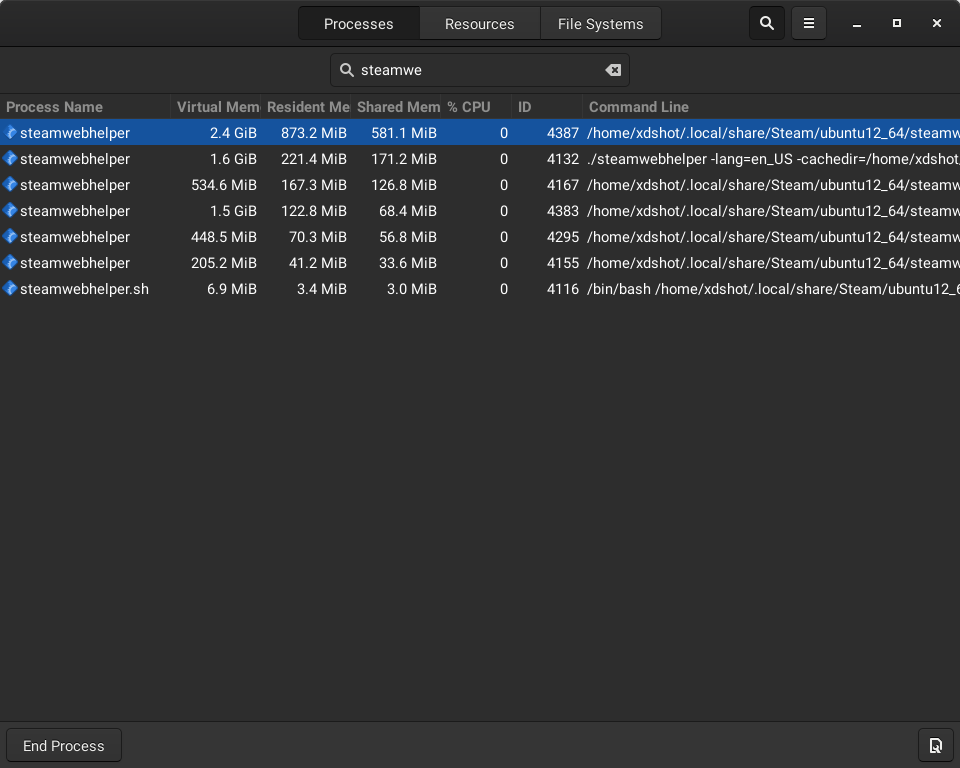Click the icon of process 4387
This screenshot has height=768, width=960.
click(x=10, y=132)
